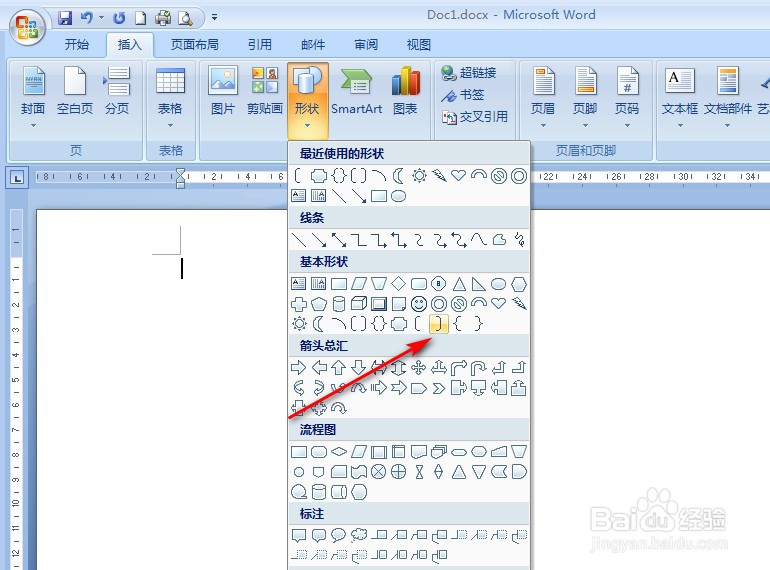Customize Quick Access Toolbar dropdown arrow
This screenshot has height=570, width=770.
coord(215,17)
